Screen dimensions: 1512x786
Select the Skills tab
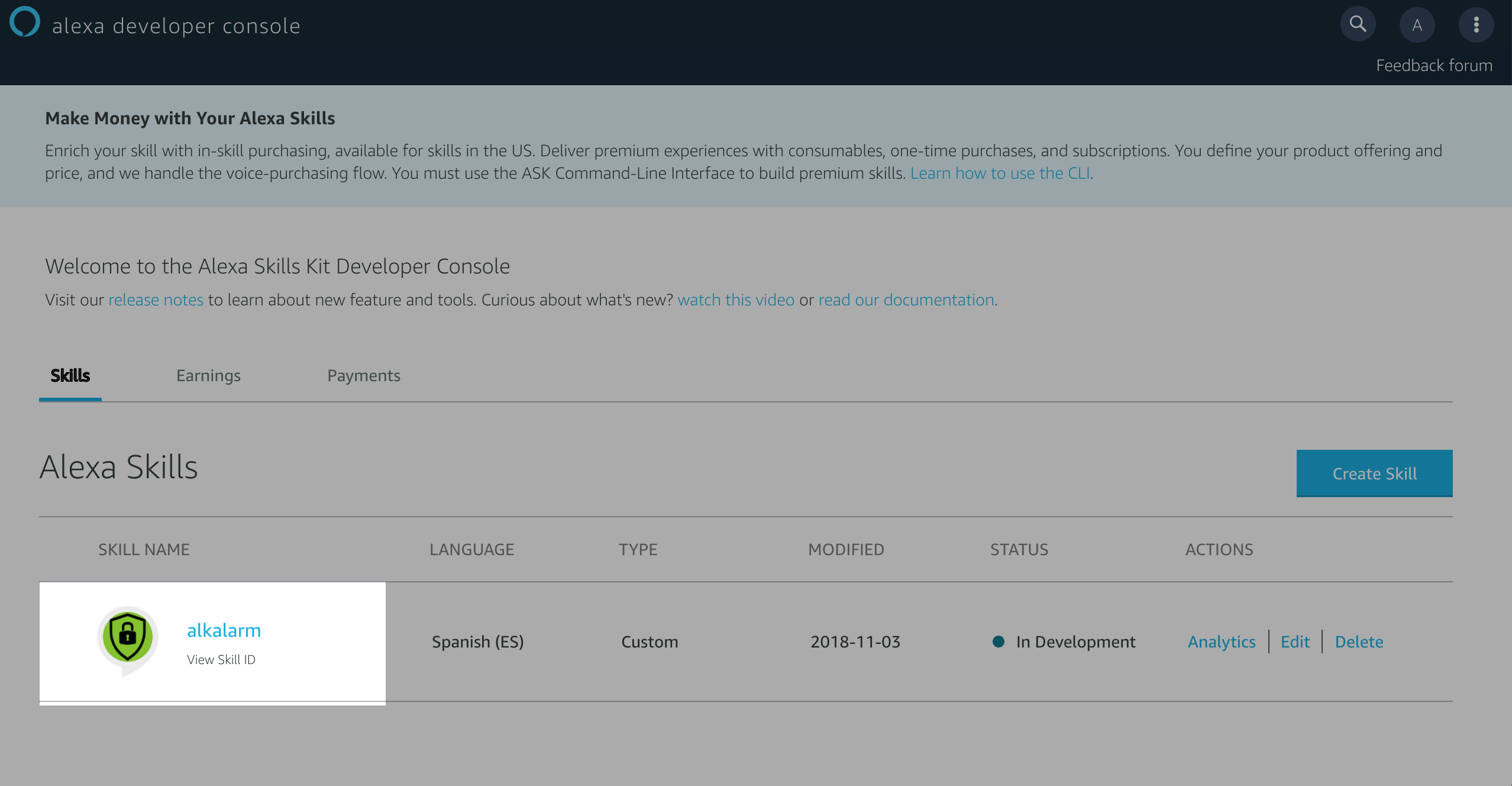[71, 375]
